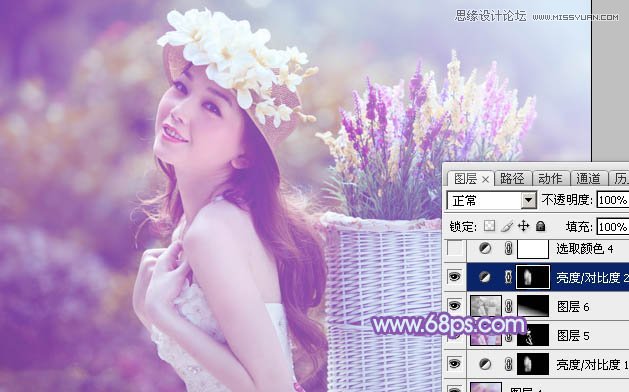Select the 亮度/对比度 2 layer name

point(592,277)
